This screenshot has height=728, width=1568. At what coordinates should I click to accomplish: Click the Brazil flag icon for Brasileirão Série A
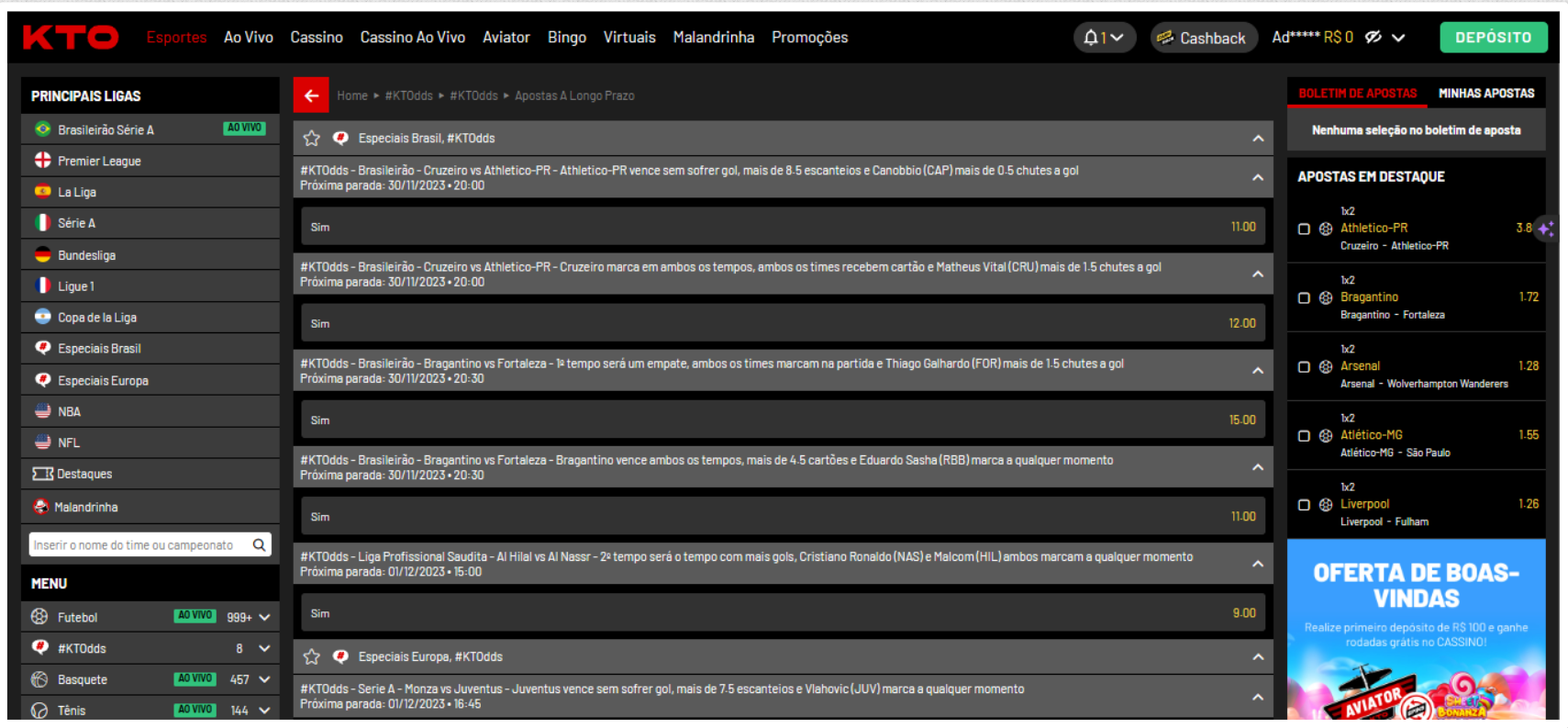click(42, 129)
